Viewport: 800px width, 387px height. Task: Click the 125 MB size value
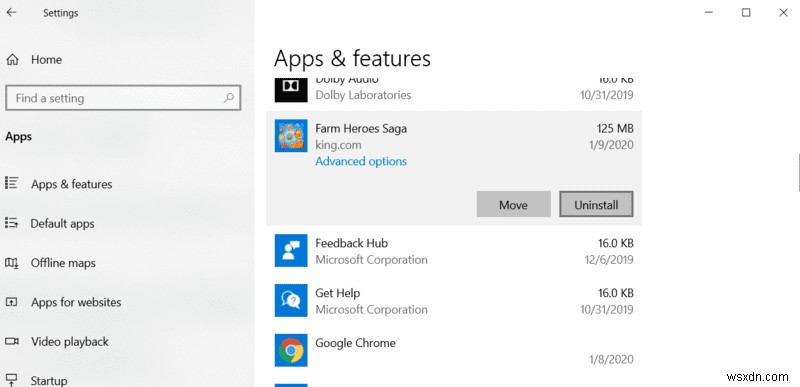tap(615, 128)
